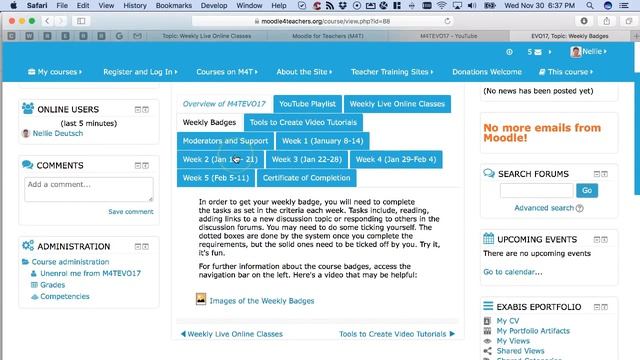
Task: Click the Upcoming Events calendar icon
Action: [x=489, y=238]
